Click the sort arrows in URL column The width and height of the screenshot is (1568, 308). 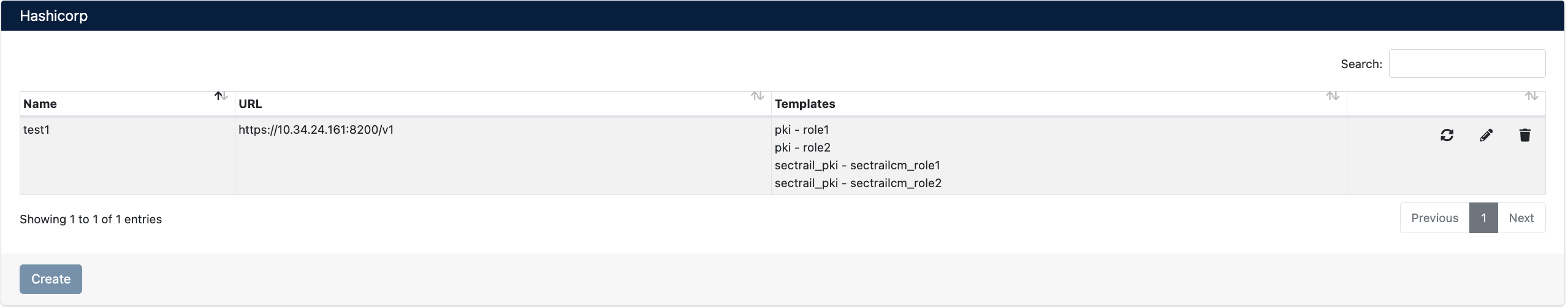click(x=758, y=96)
